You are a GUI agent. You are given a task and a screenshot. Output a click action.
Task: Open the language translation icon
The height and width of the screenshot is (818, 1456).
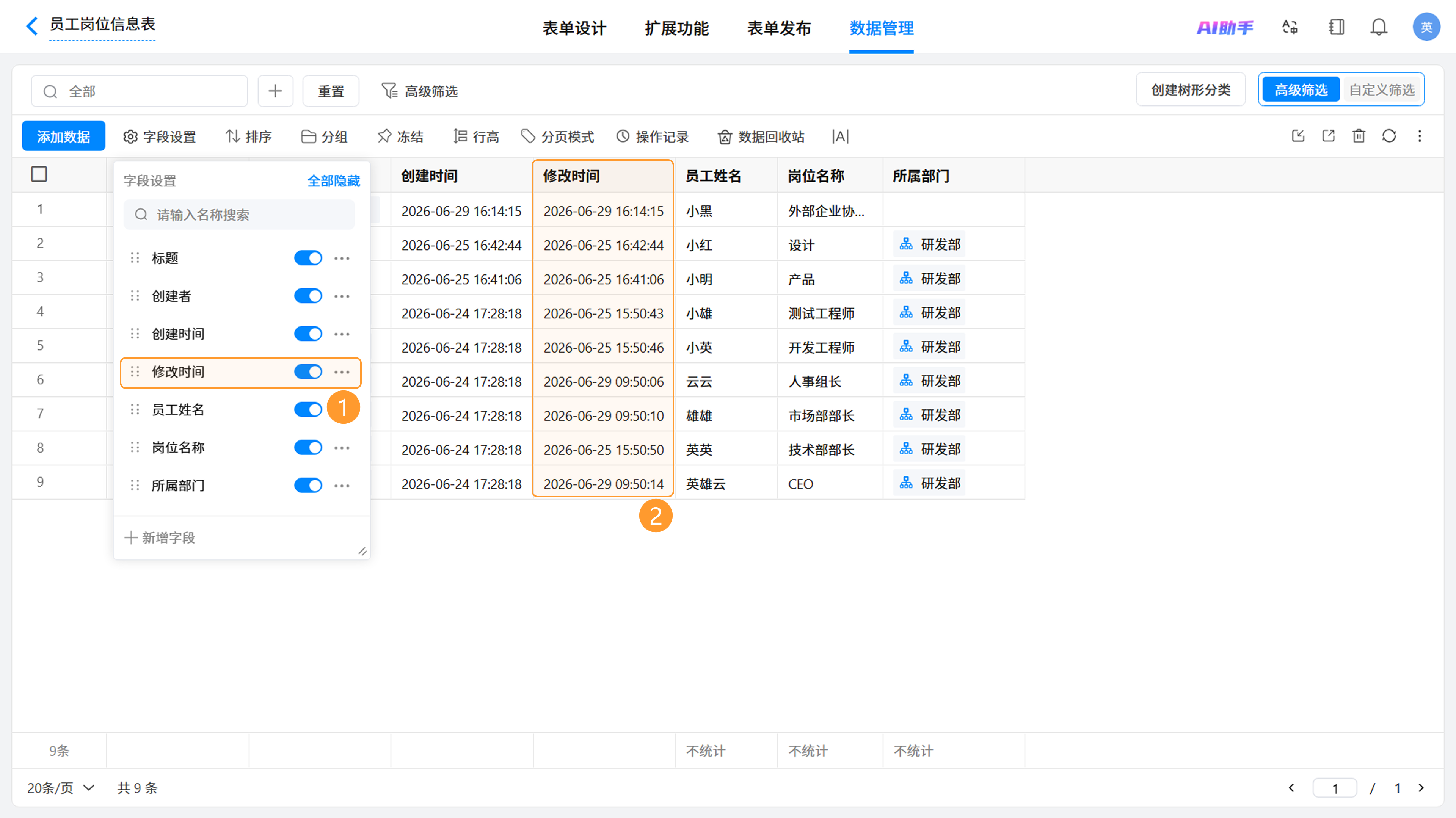[x=1290, y=27]
